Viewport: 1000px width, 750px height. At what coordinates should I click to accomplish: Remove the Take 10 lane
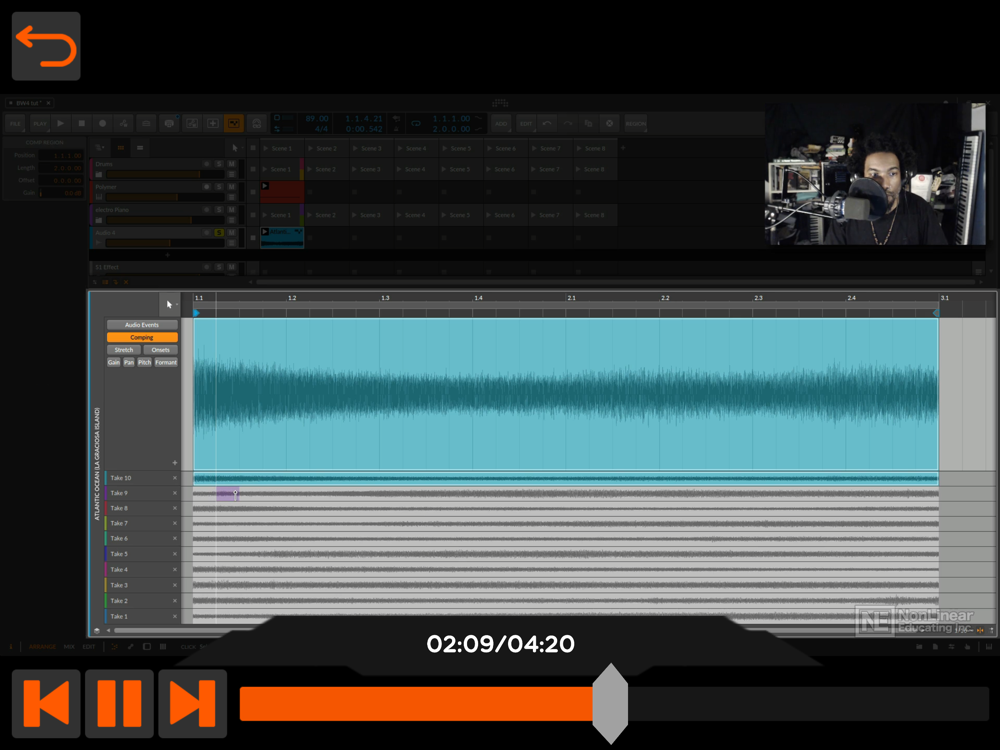(175, 478)
